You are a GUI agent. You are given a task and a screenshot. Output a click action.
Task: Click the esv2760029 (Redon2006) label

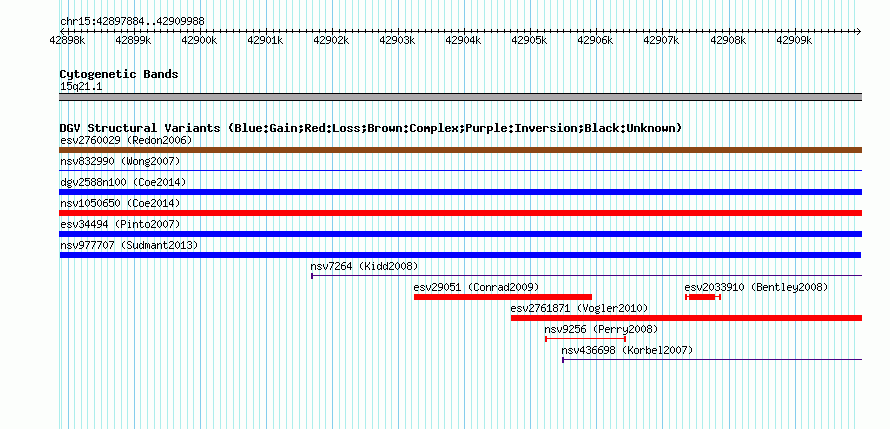126,140
